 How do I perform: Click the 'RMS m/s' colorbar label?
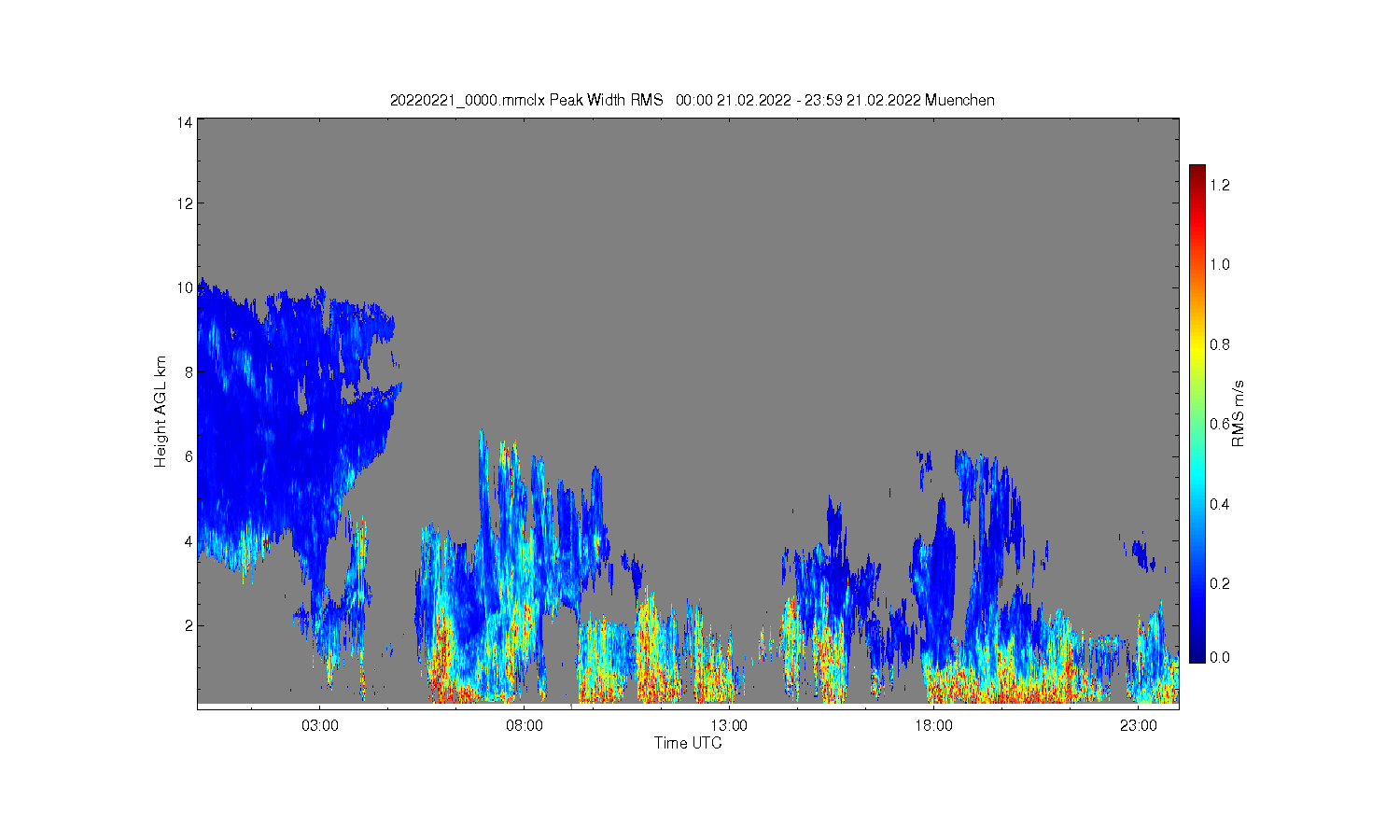coord(1238,414)
